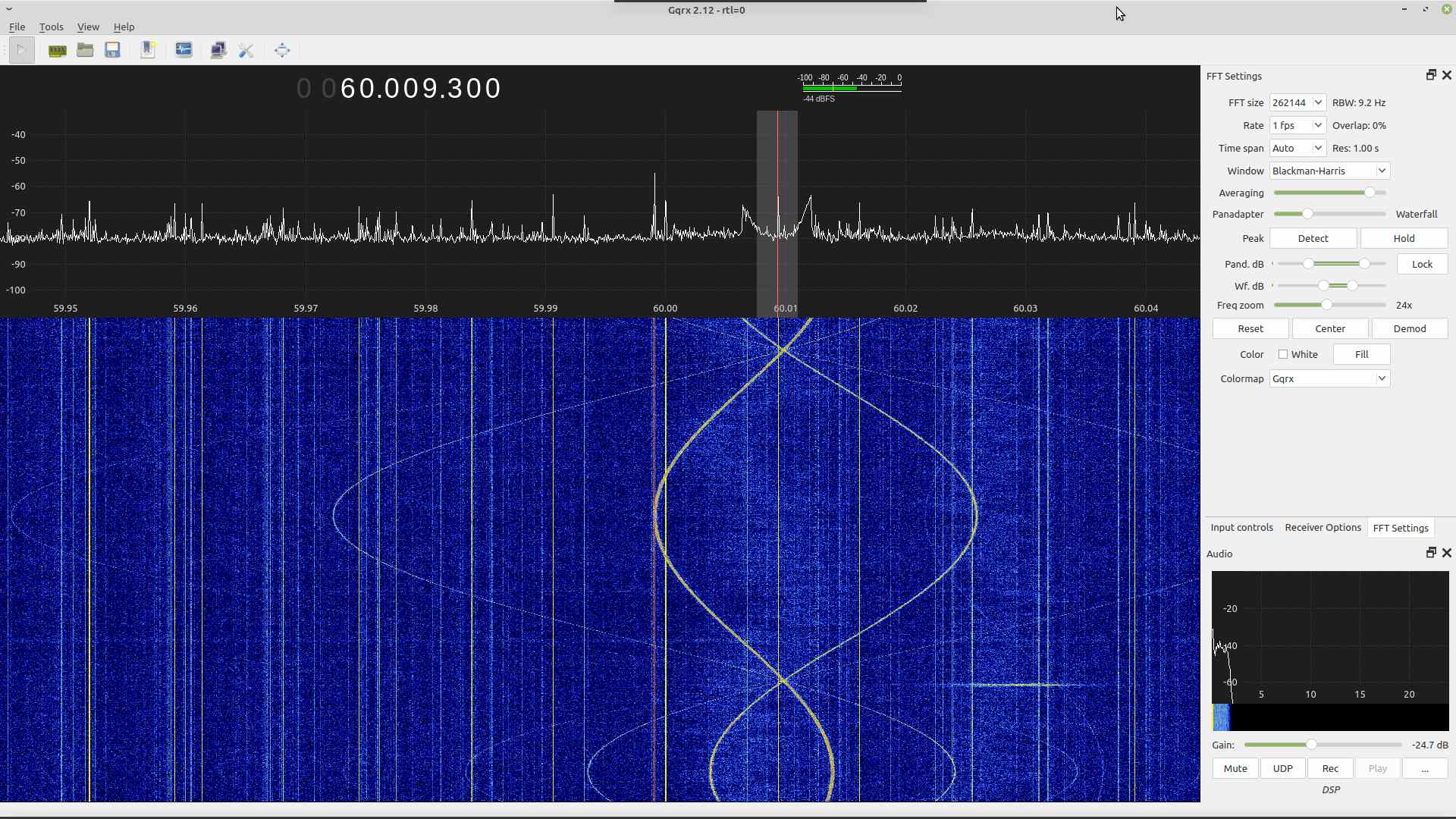
Task: Click the load settings folder icon
Action: pos(85,50)
